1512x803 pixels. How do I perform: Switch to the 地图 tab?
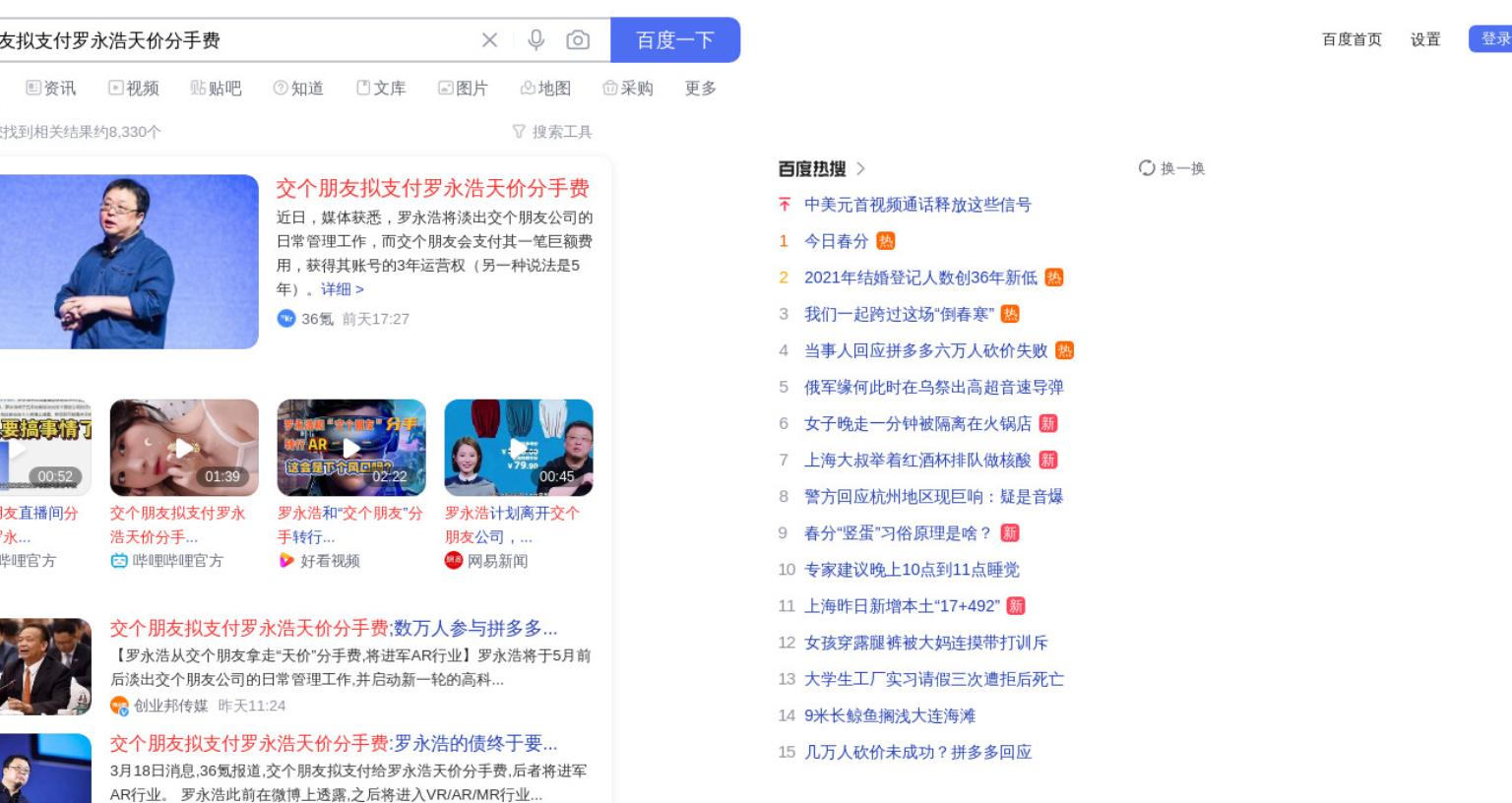pos(545,88)
